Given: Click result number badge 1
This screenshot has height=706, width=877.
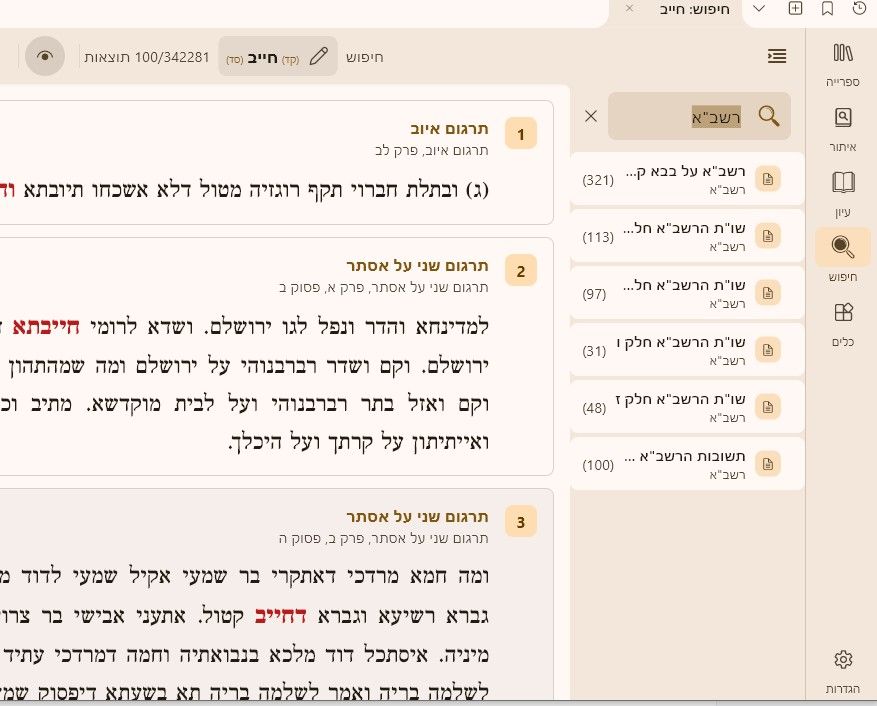Looking at the screenshot, I should pos(521,134).
